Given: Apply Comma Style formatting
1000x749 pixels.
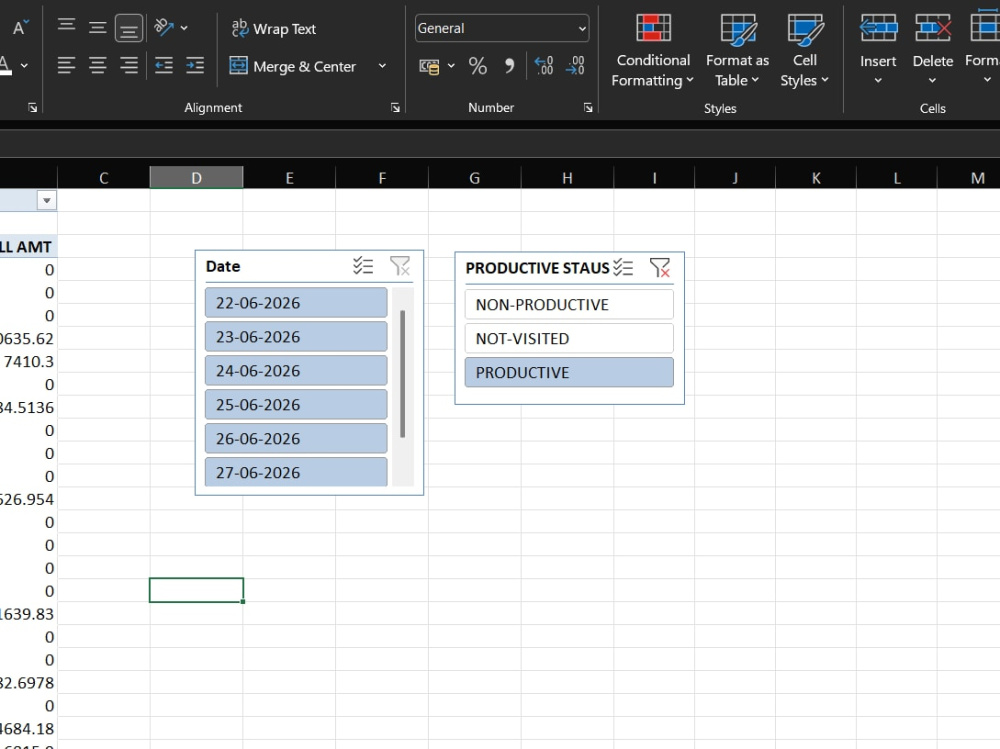Looking at the screenshot, I should (509, 66).
